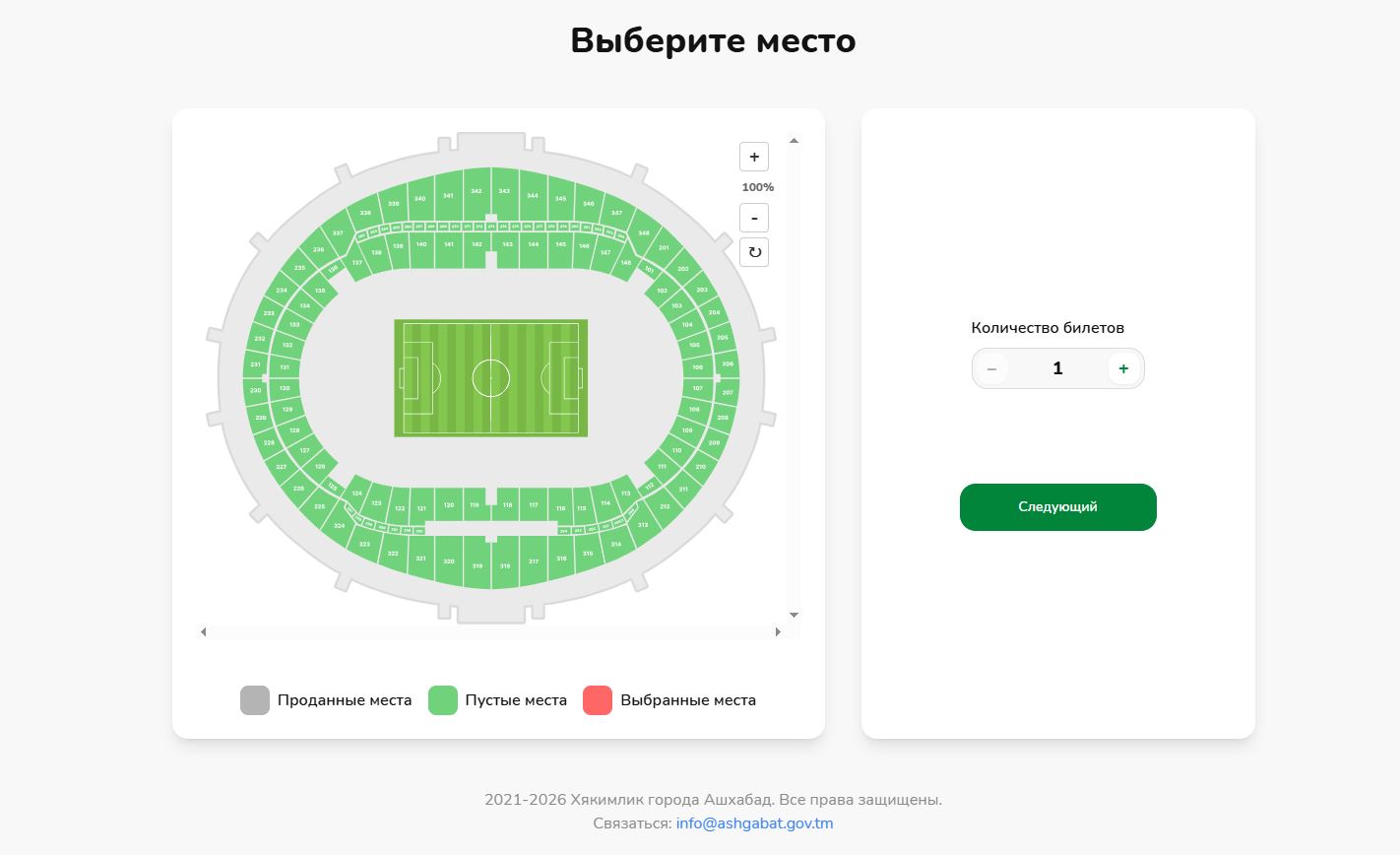Click the gray Проданные места swatch
This screenshot has height=855, width=1400.
[255, 700]
